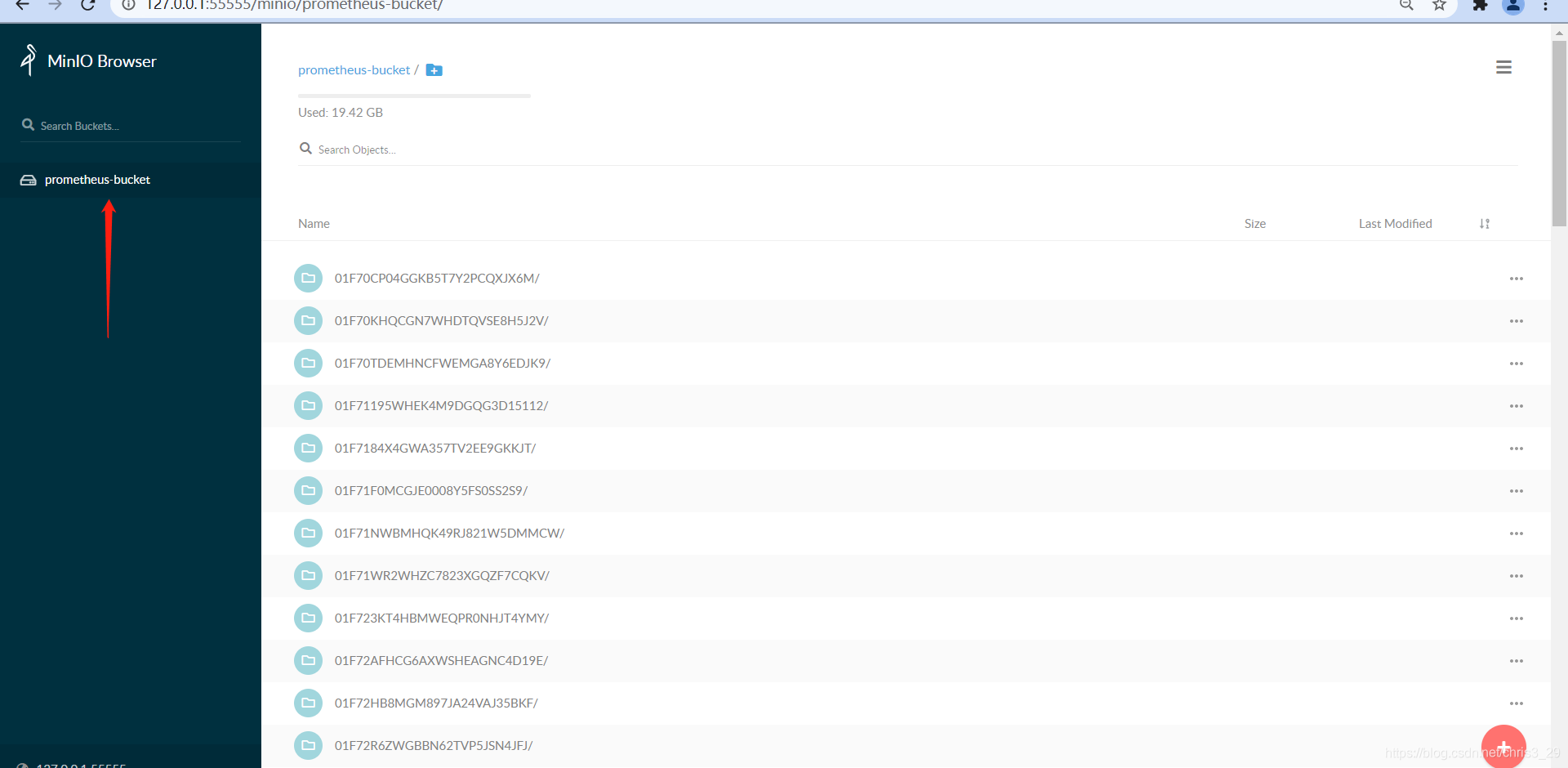Click the red plus upload button
Image resolution: width=1568 pixels, height=768 pixels.
[1503, 747]
